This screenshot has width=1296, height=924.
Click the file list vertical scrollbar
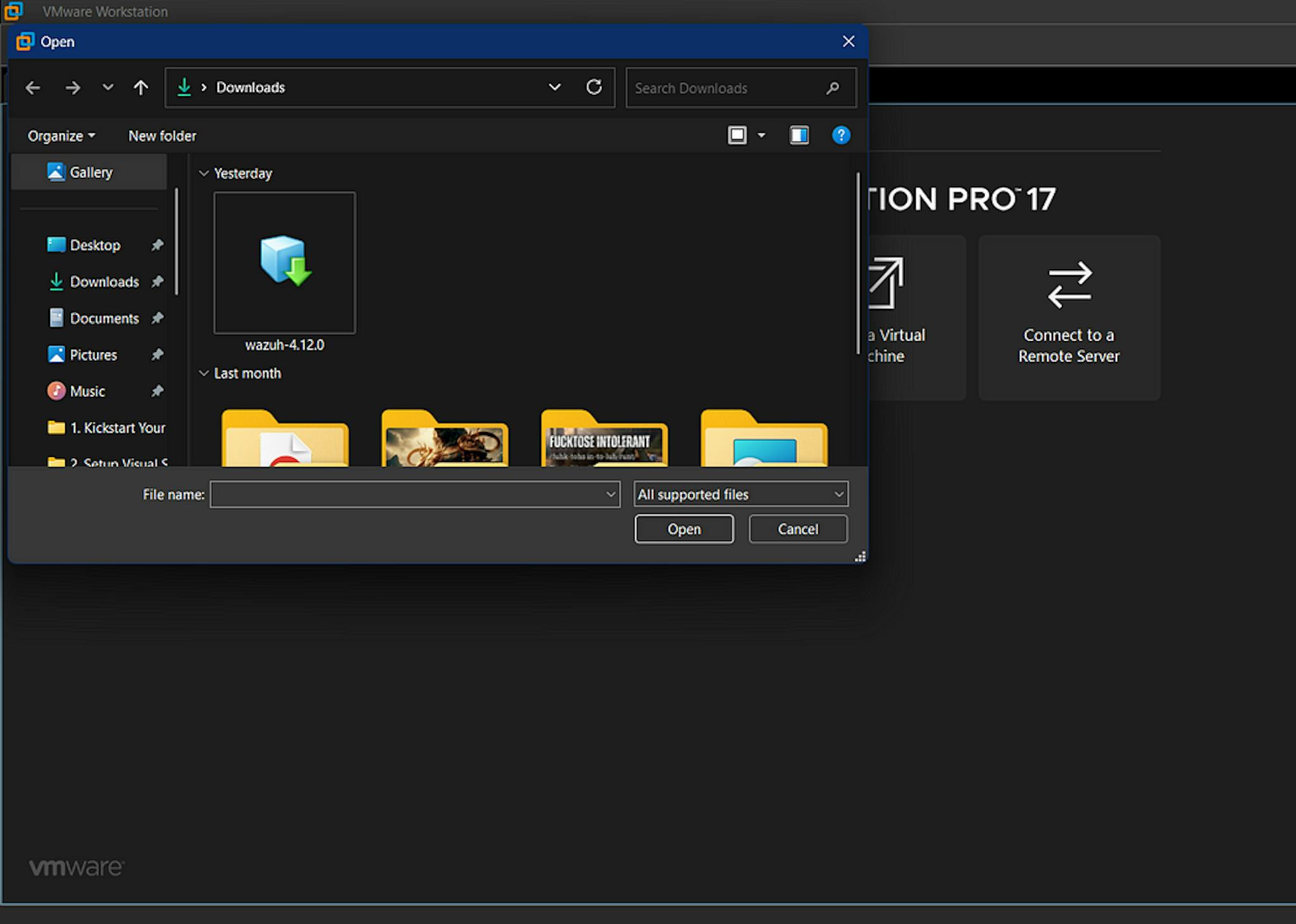[858, 263]
